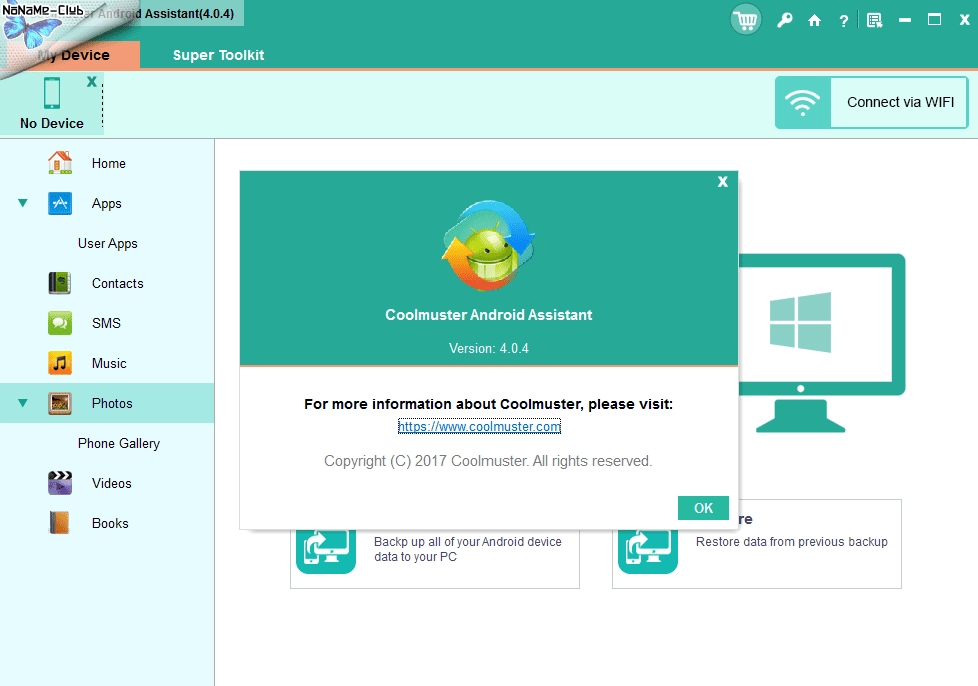Select Videos in the sidebar
Viewport: 978px width, 686px height.
tap(112, 483)
